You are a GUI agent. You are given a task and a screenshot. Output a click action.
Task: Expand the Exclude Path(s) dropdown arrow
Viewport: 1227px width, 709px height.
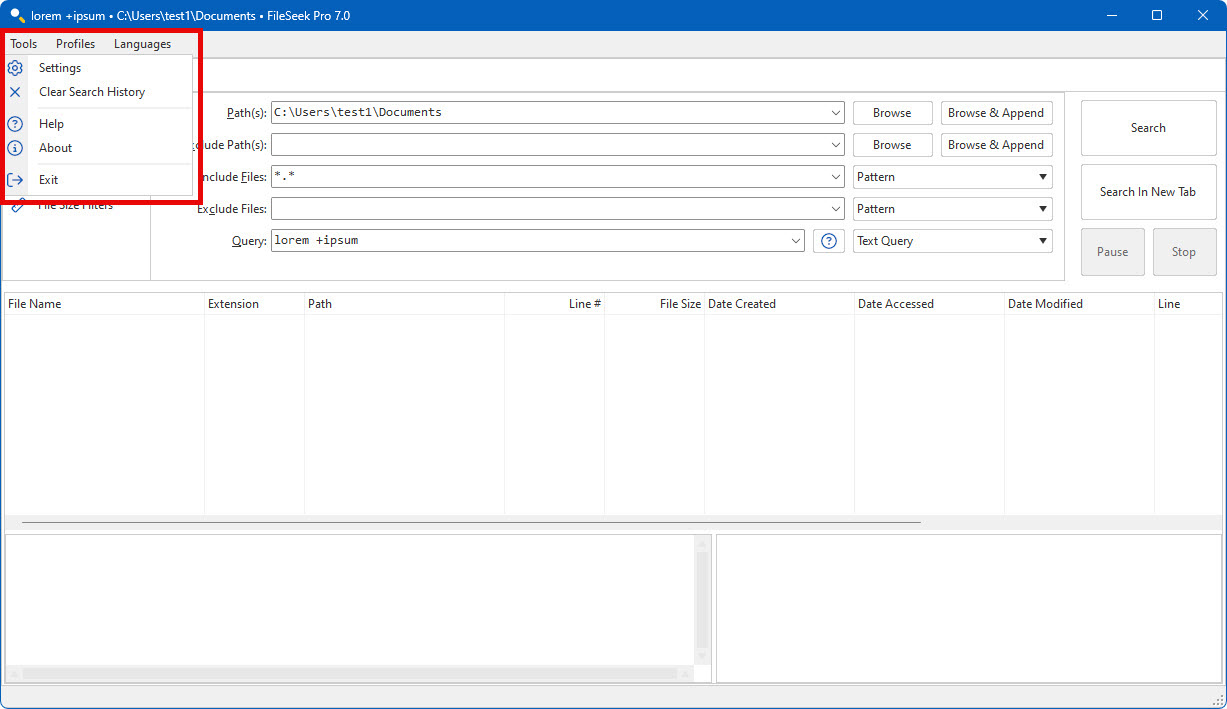tap(836, 145)
